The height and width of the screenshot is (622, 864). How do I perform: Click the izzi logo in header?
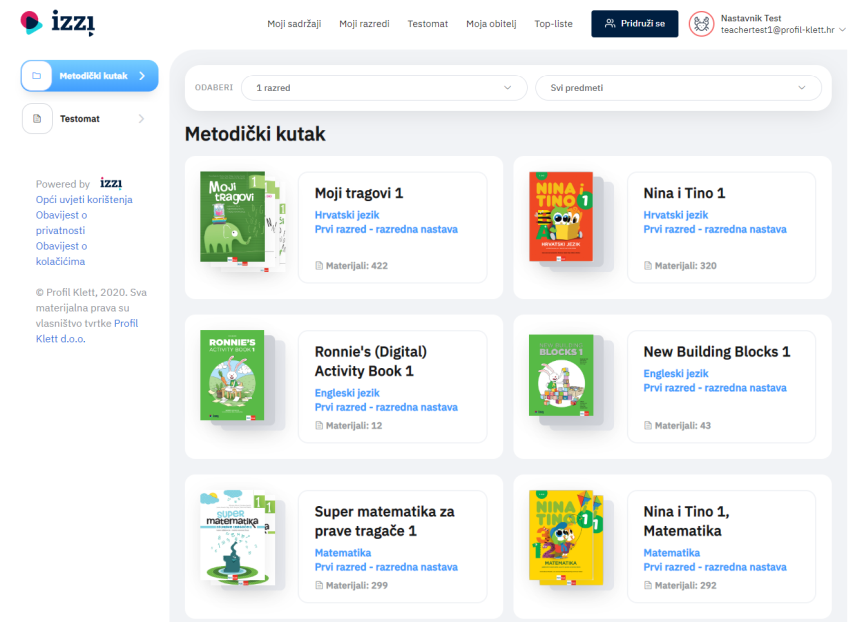58,23
